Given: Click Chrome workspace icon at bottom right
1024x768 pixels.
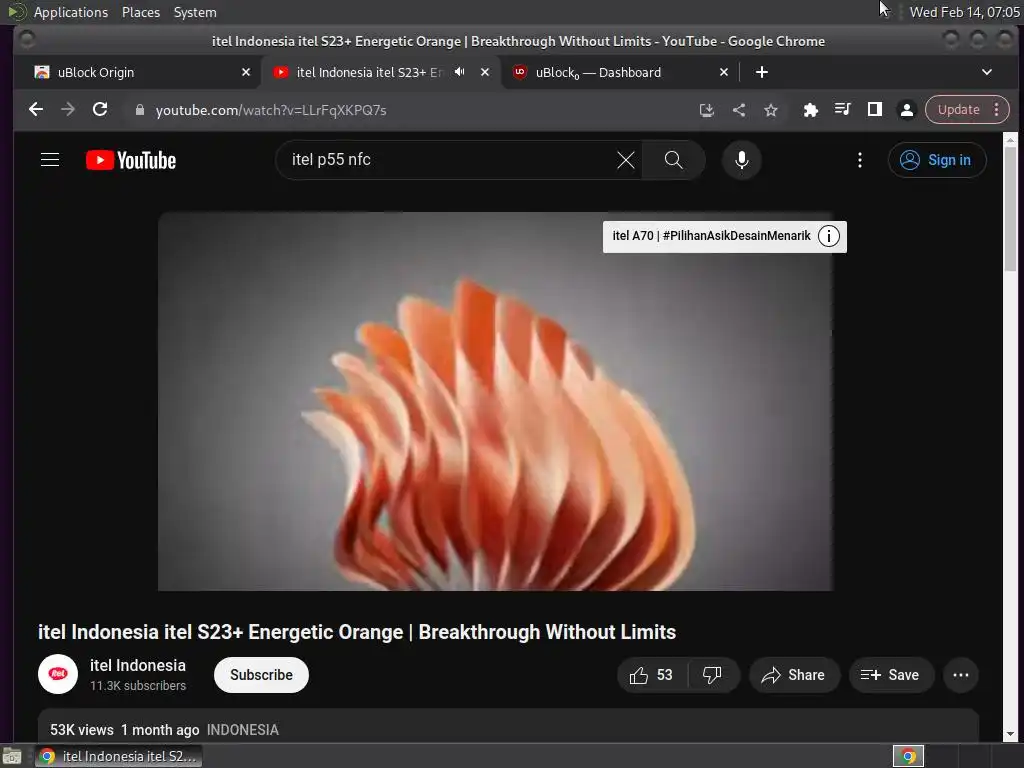Looking at the screenshot, I should [x=908, y=756].
